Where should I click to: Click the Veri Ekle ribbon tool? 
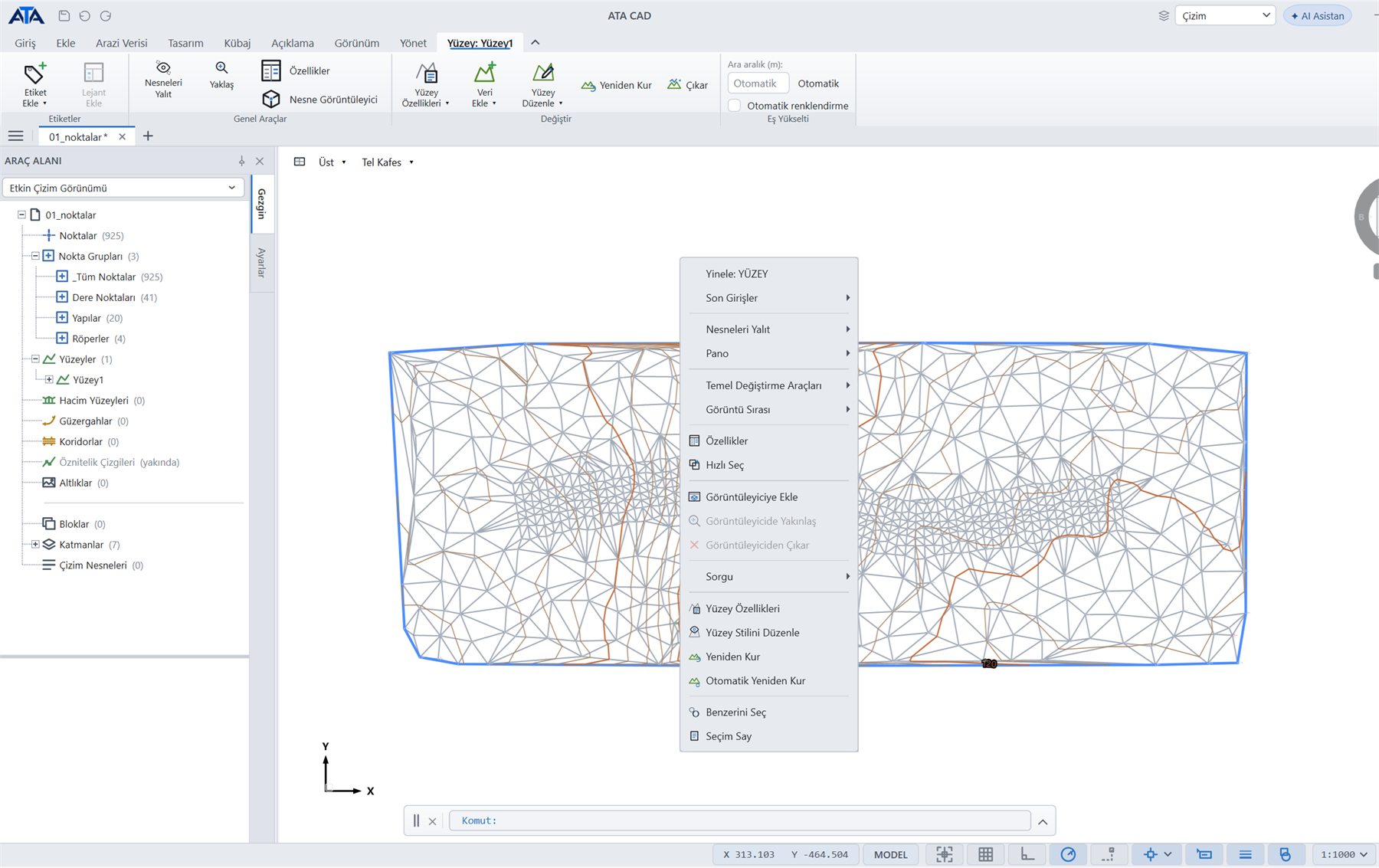pos(484,84)
